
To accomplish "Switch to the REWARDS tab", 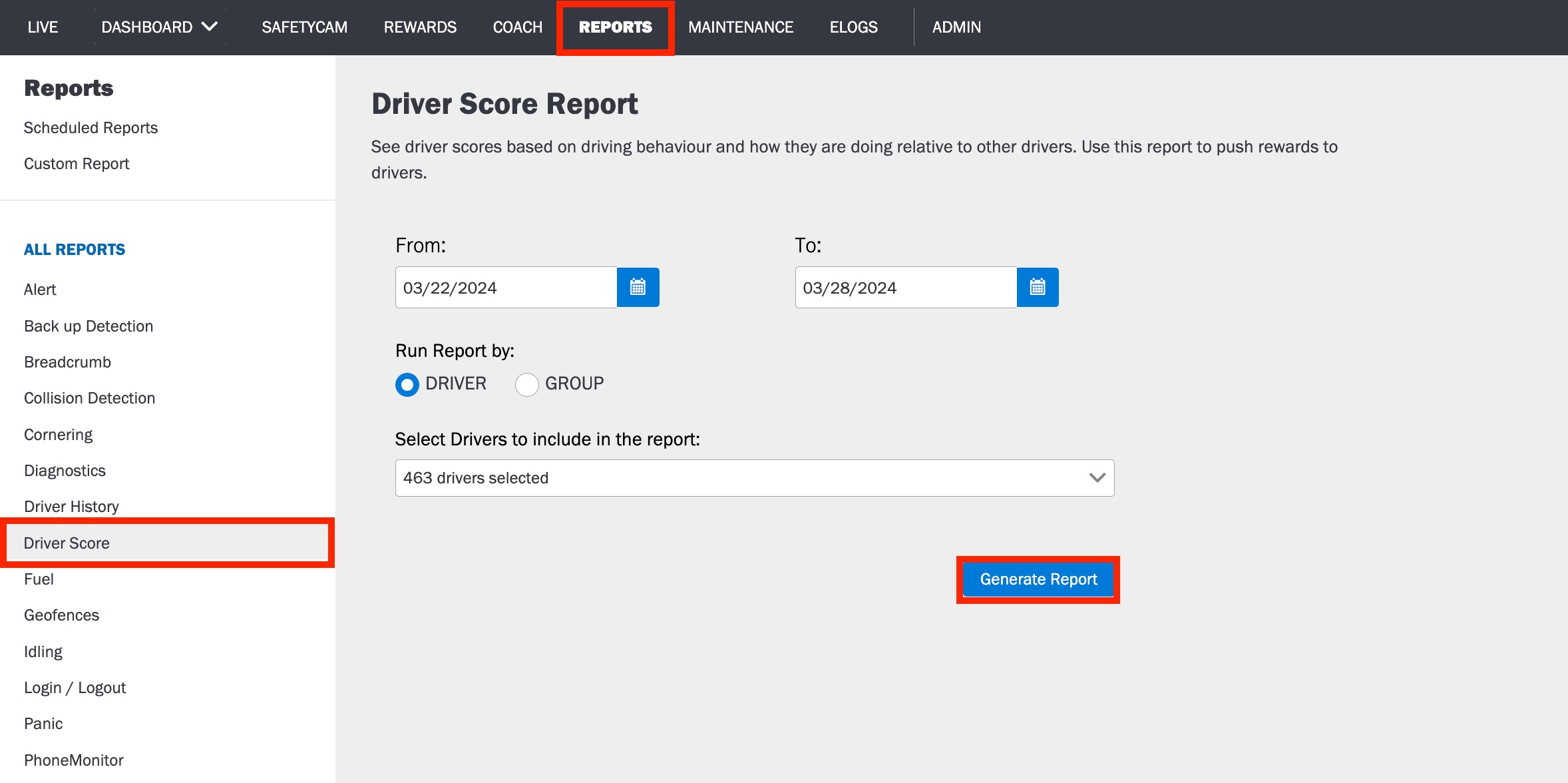I will [x=420, y=27].
